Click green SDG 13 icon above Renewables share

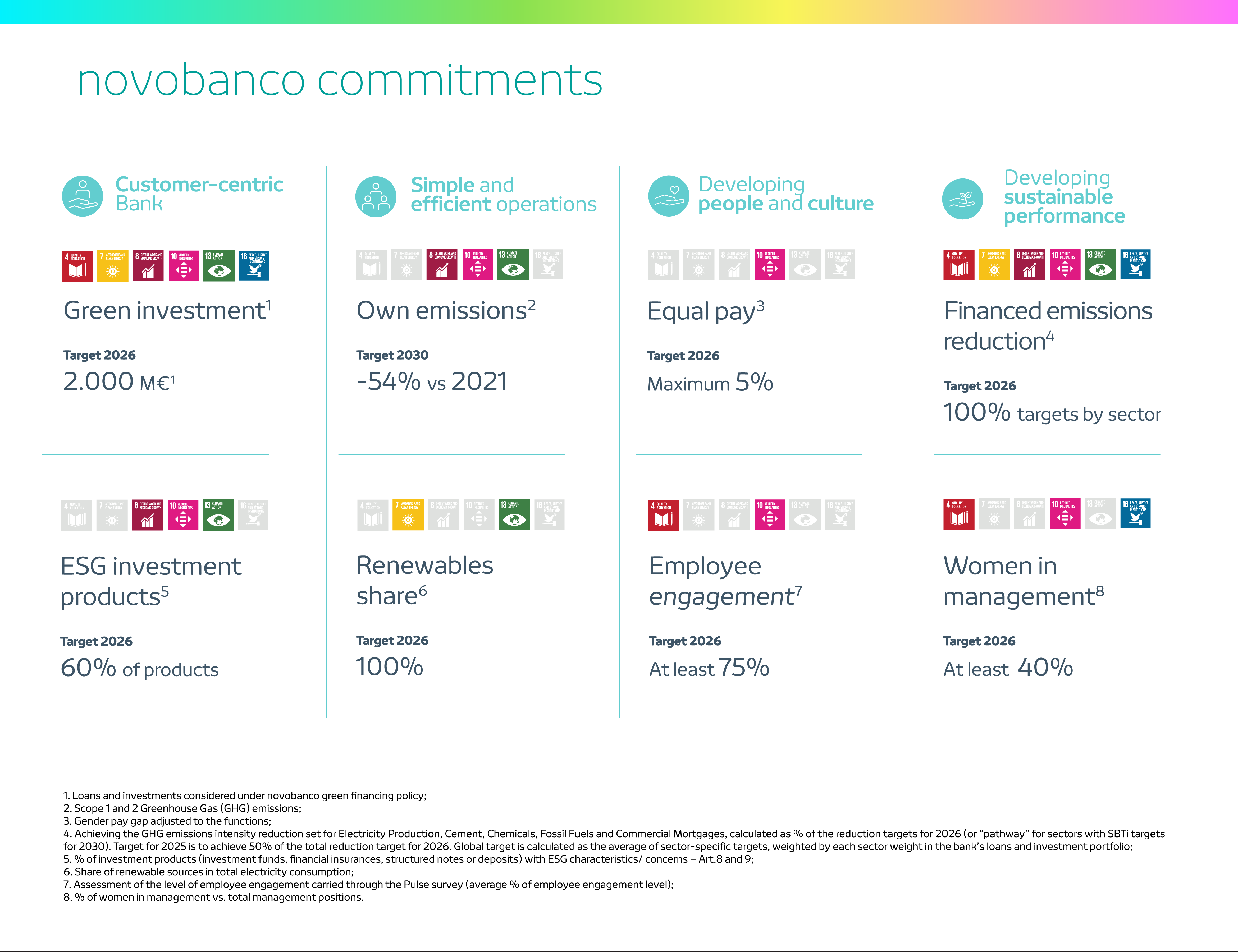click(514, 514)
